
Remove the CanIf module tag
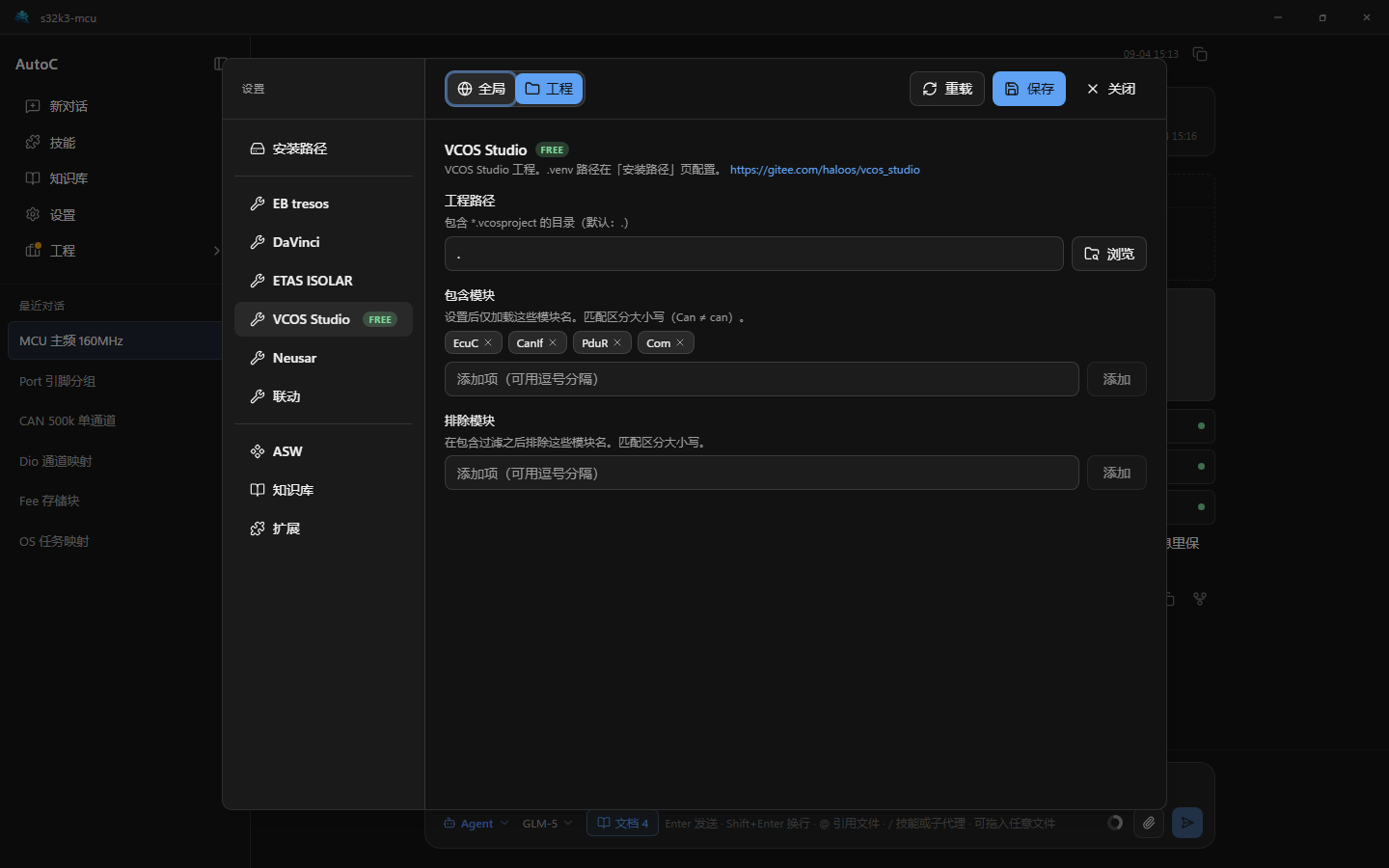[x=553, y=342]
